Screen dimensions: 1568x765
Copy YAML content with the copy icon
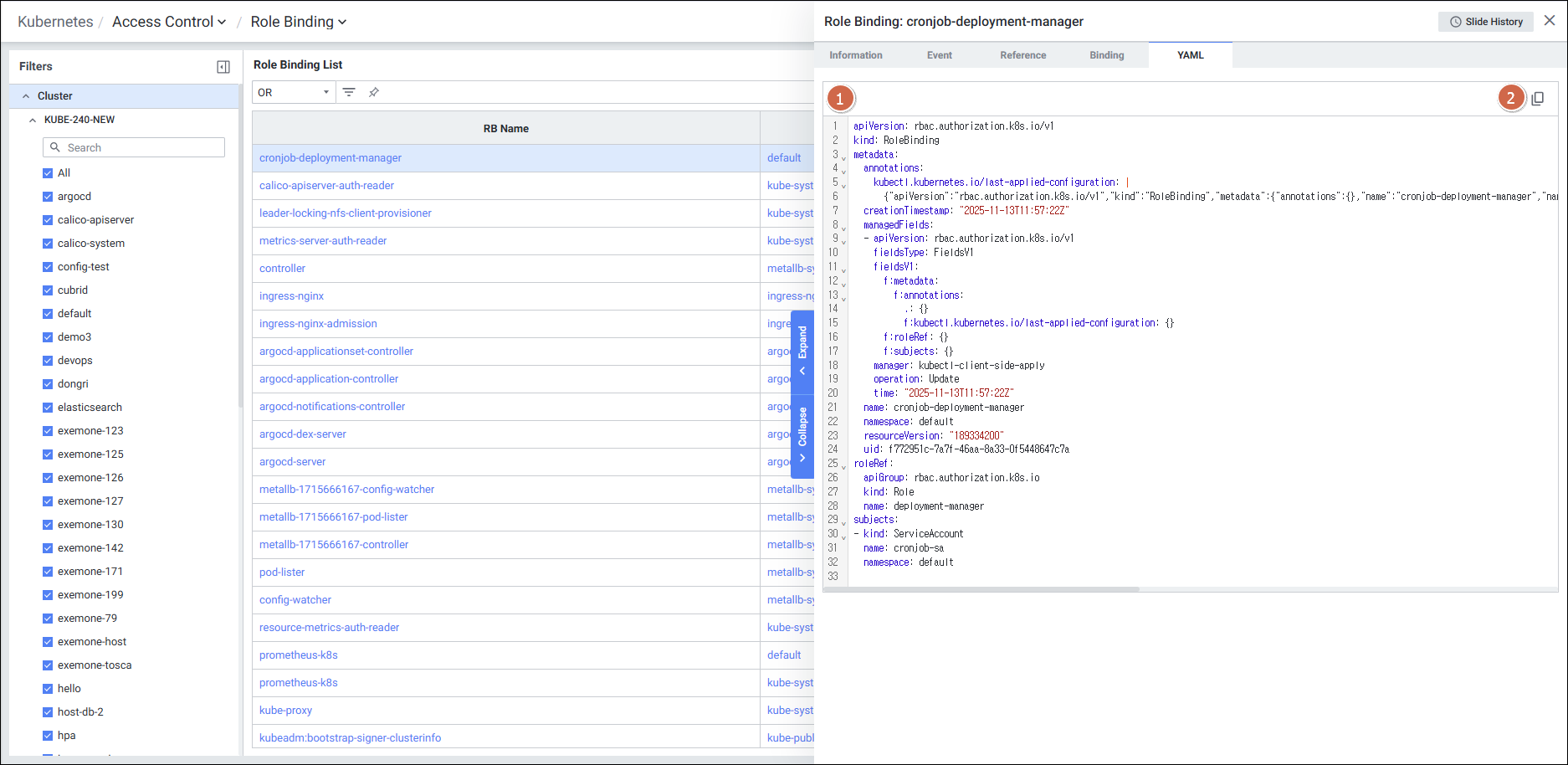[x=1537, y=99]
